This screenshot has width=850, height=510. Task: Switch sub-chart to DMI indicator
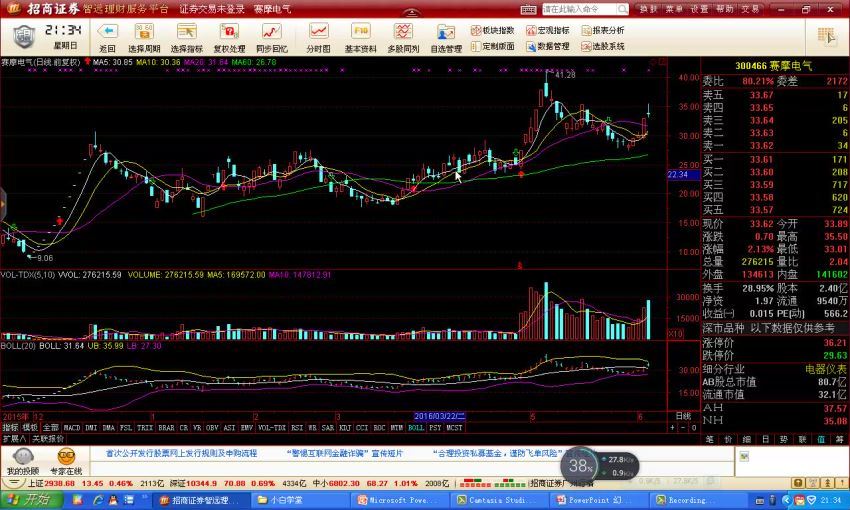click(x=91, y=428)
